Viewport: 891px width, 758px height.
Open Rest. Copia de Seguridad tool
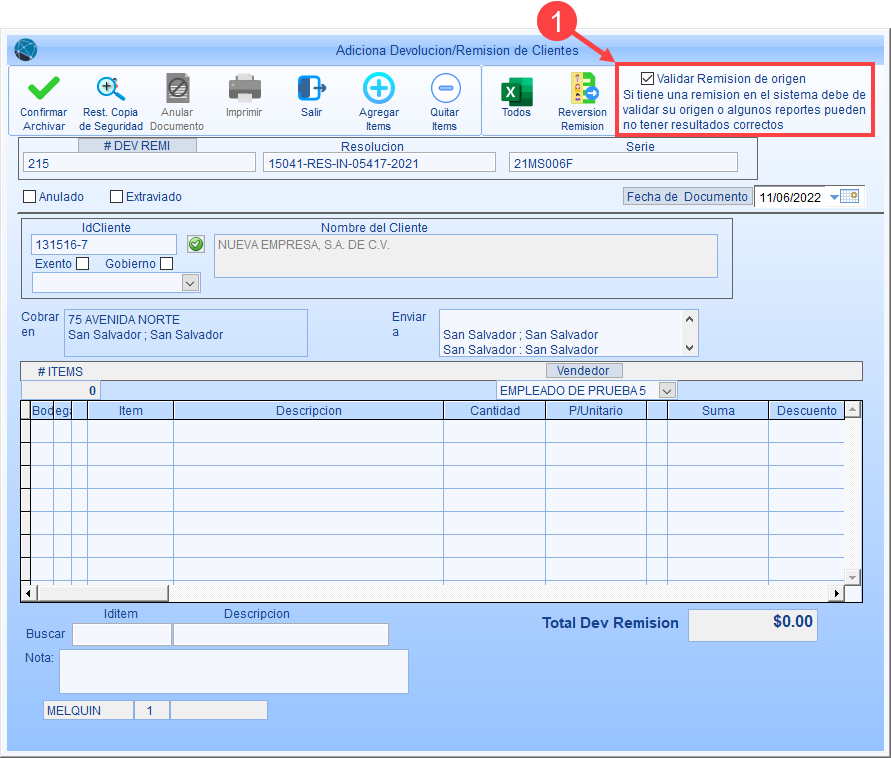[x=110, y=89]
